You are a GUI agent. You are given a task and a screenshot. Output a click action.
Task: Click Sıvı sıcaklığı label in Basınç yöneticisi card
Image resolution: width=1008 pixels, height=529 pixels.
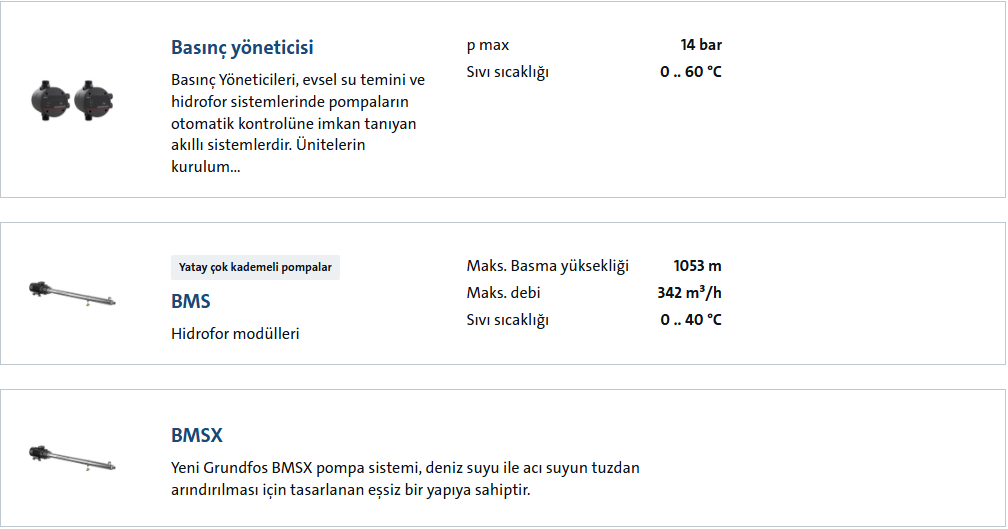click(x=507, y=72)
